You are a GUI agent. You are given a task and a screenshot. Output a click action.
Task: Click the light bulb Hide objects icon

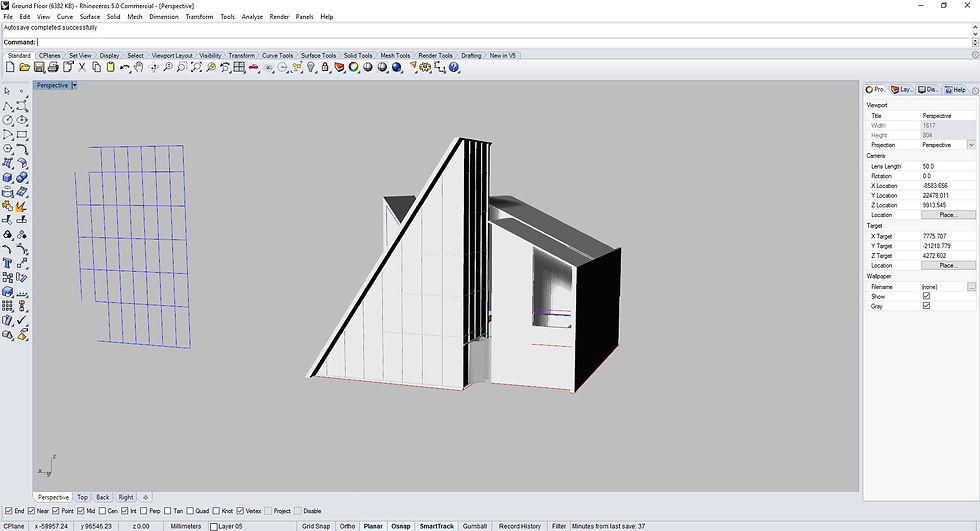311,67
